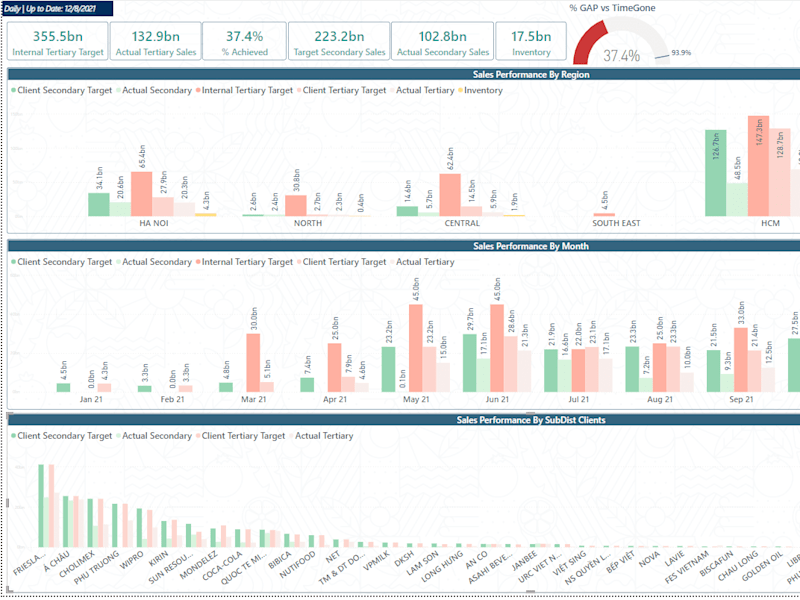Viewport: 800px width, 600px height.
Task: Select the BIBICA client axis label
Action: pos(280,561)
